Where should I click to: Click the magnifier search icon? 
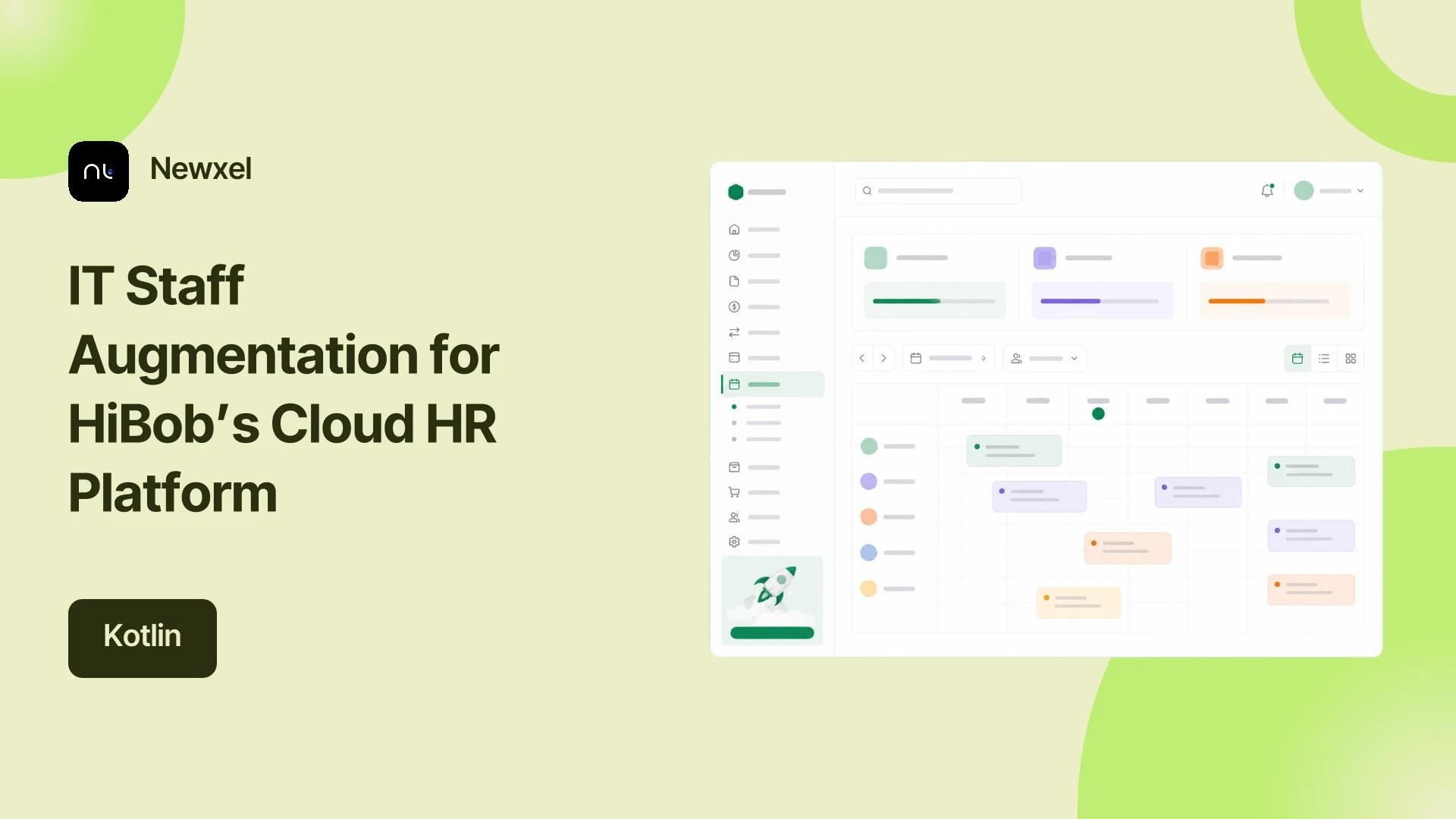click(867, 190)
